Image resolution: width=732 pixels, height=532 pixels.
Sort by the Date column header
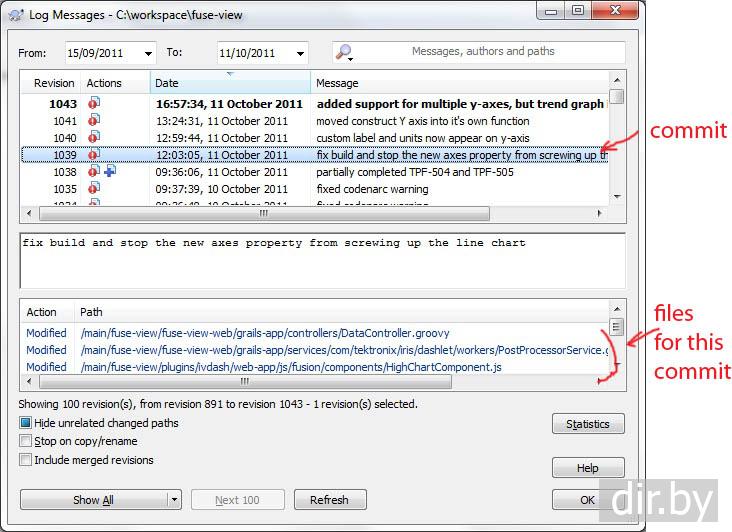tap(230, 83)
